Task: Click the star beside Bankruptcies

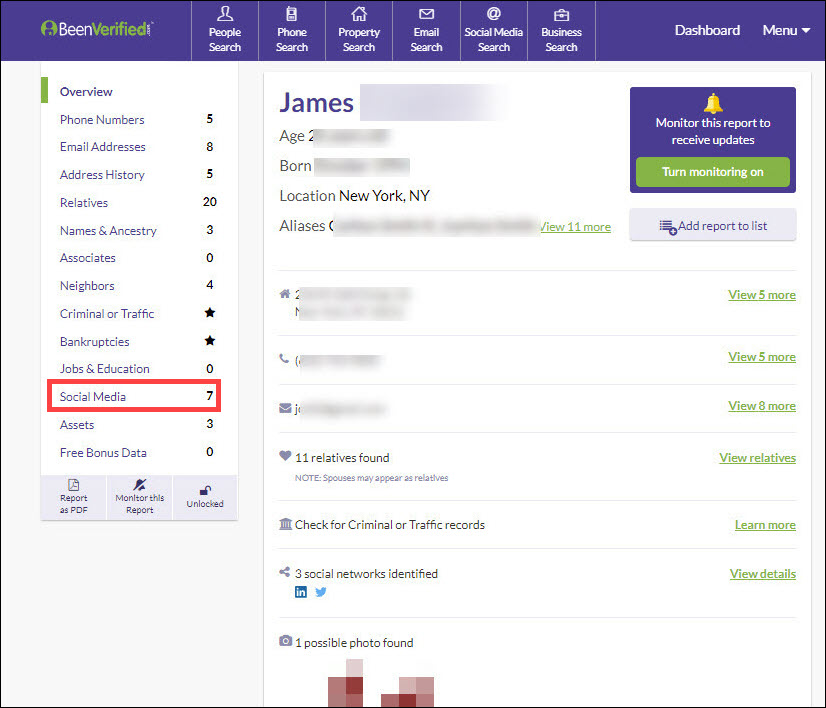Action: click(210, 341)
